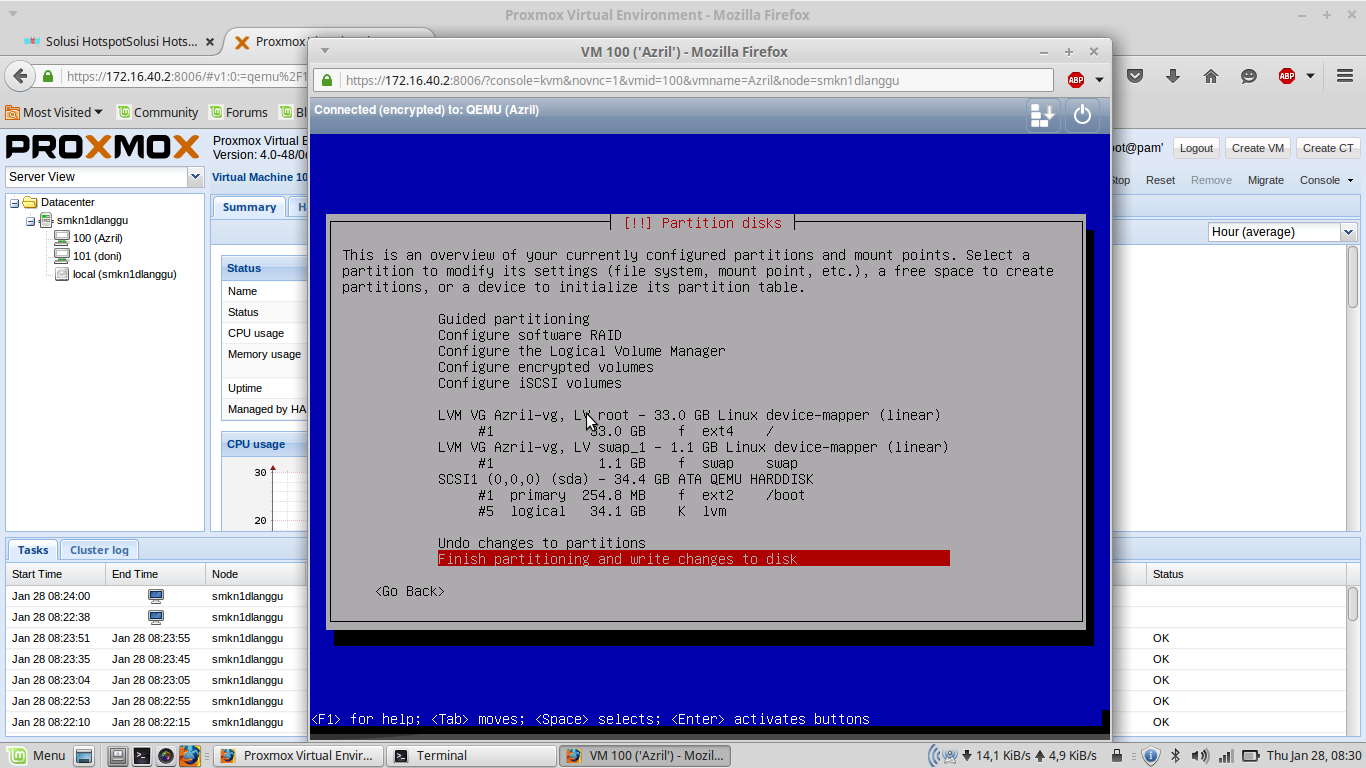The image size is (1366, 768).
Task: Switch to the Cluster log tab
Action: coord(99,550)
